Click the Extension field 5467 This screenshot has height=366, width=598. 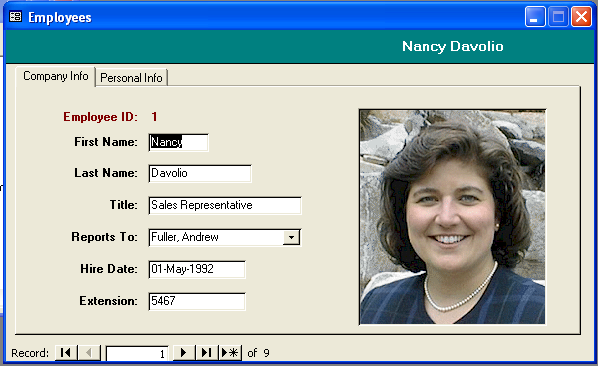click(197, 301)
